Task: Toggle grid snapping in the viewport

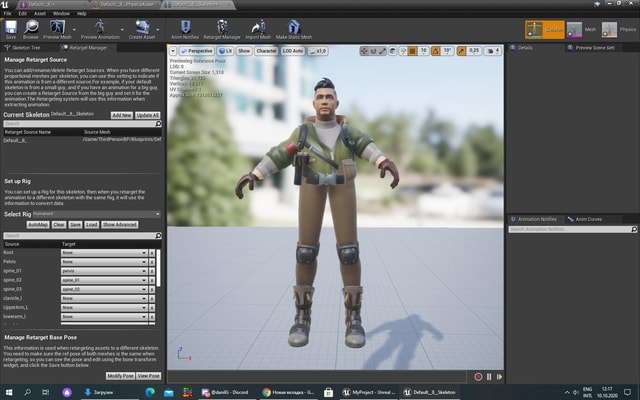Action: 413,49
